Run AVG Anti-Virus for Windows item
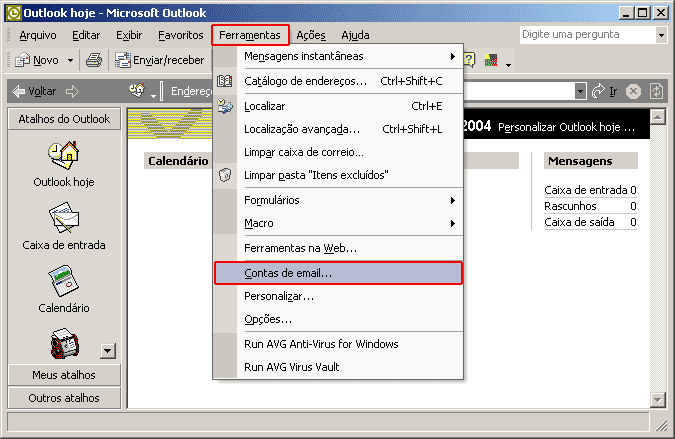 (x=338, y=344)
